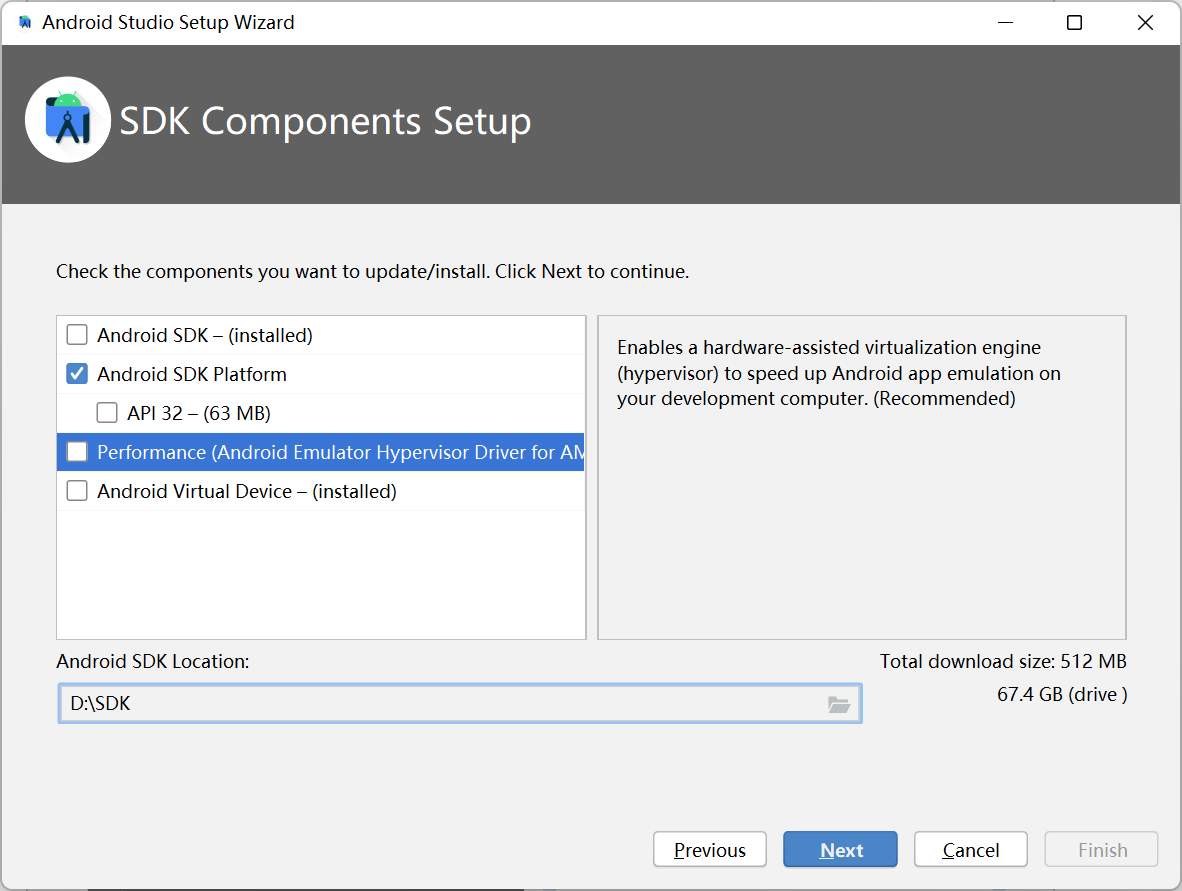This screenshot has width=1182, height=891.
Task: Enable the API 32 (63 MB) checkbox
Action: [x=107, y=413]
